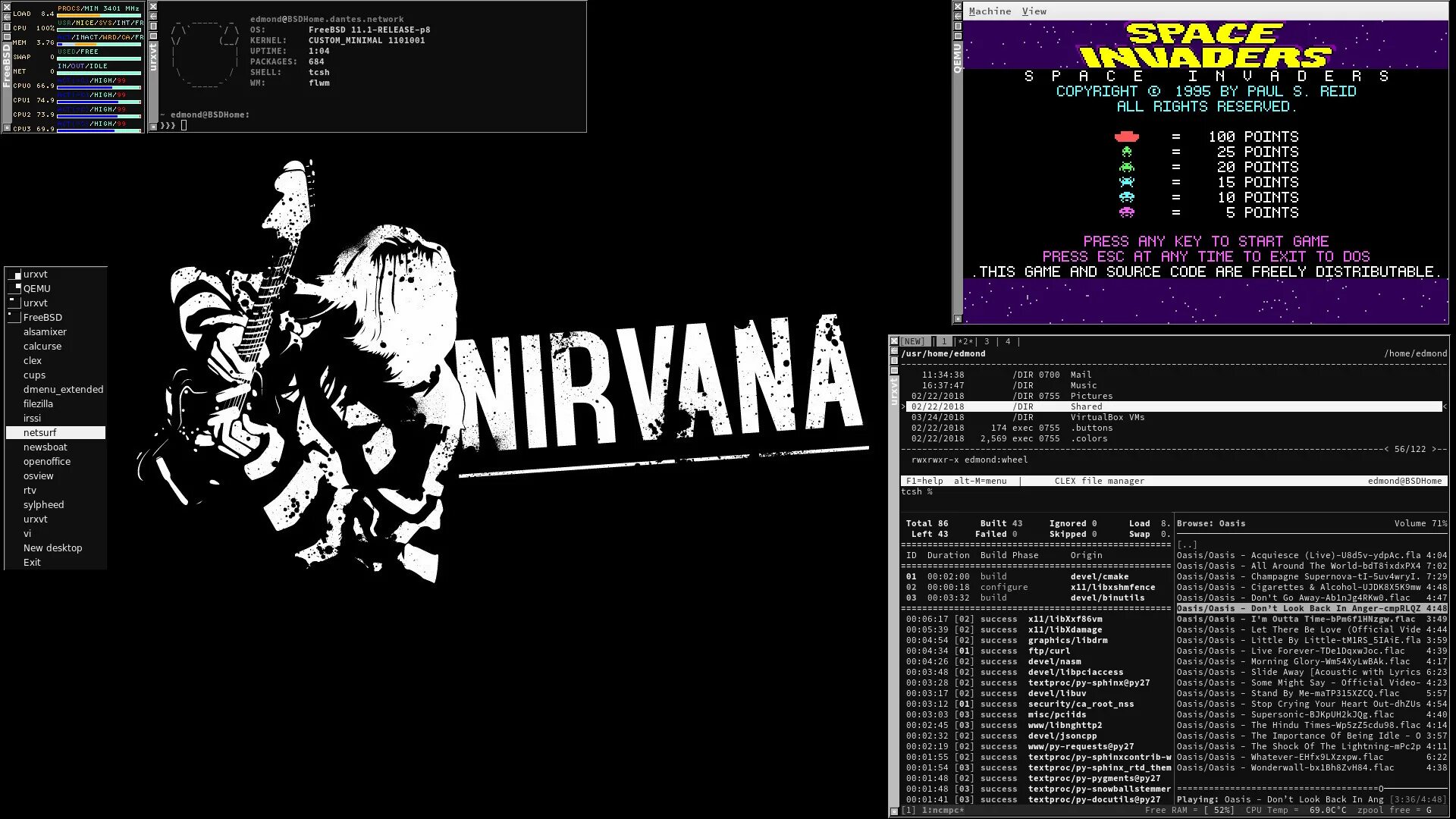Click the resize handle on the top urxvt window

(153, 127)
